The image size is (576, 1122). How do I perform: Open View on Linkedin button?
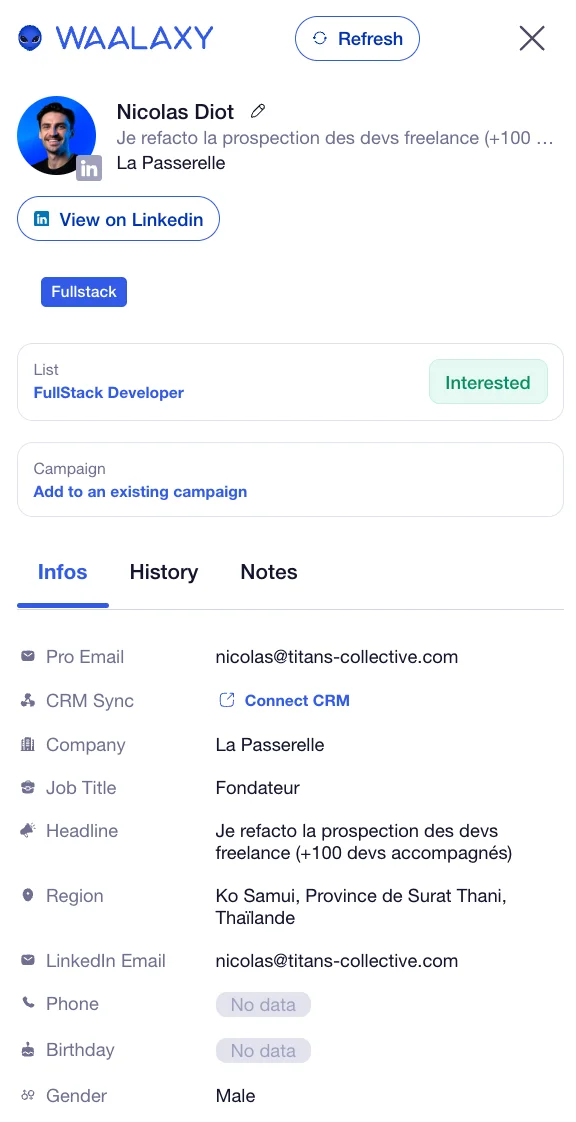coord(118,219)
